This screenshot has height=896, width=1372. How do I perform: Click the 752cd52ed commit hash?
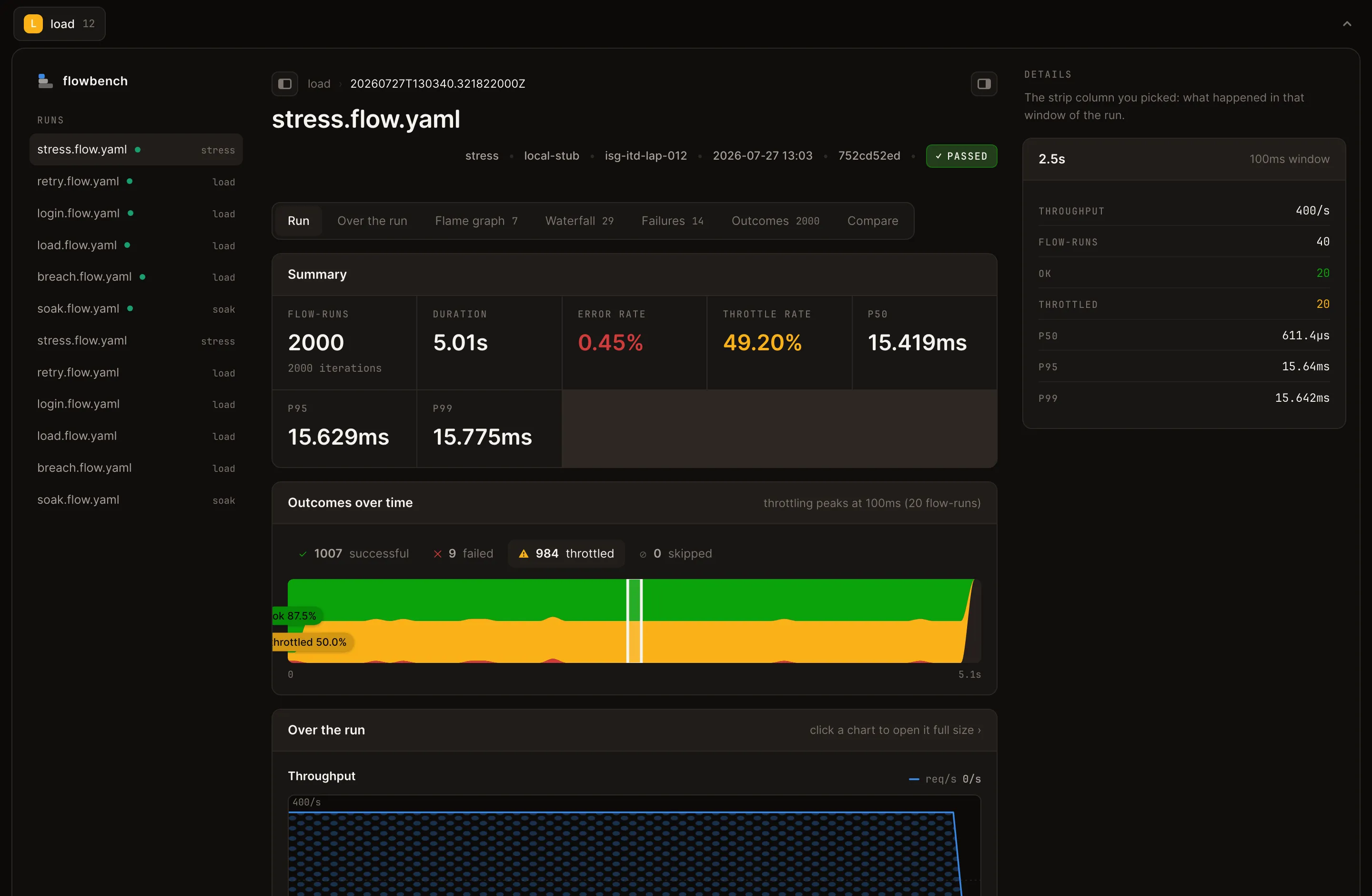pyautogui.click(x=869, y=156)
